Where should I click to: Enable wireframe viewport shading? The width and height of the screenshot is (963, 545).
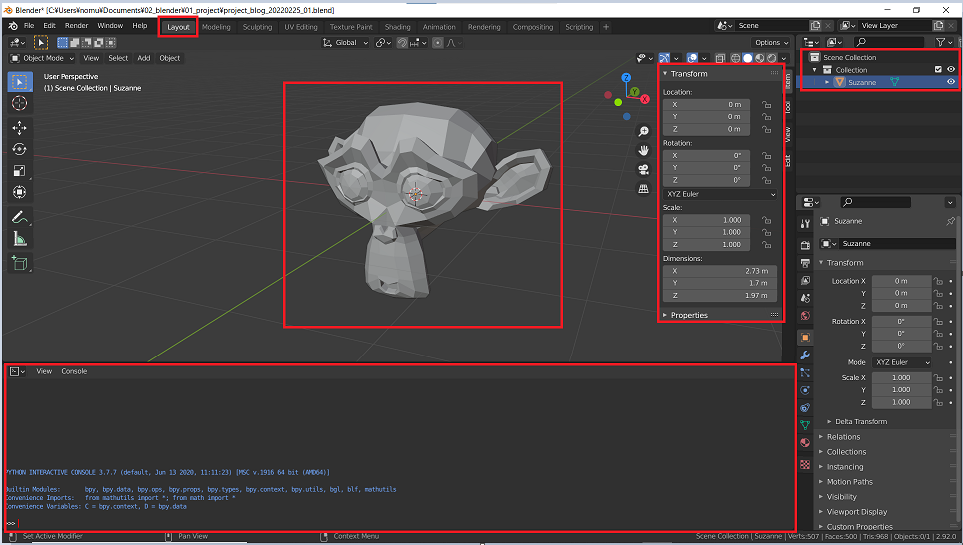(735, 58)
